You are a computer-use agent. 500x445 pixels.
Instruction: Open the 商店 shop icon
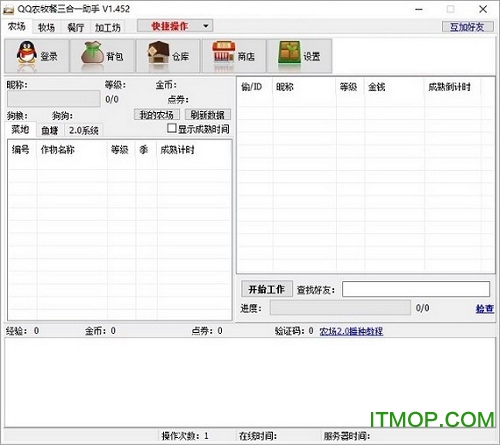coord(233,56)
